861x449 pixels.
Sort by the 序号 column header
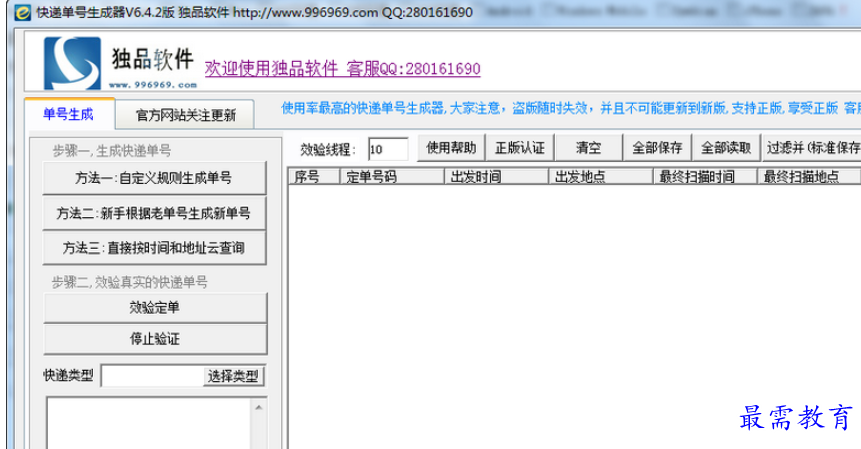click(x=314, y=177)
